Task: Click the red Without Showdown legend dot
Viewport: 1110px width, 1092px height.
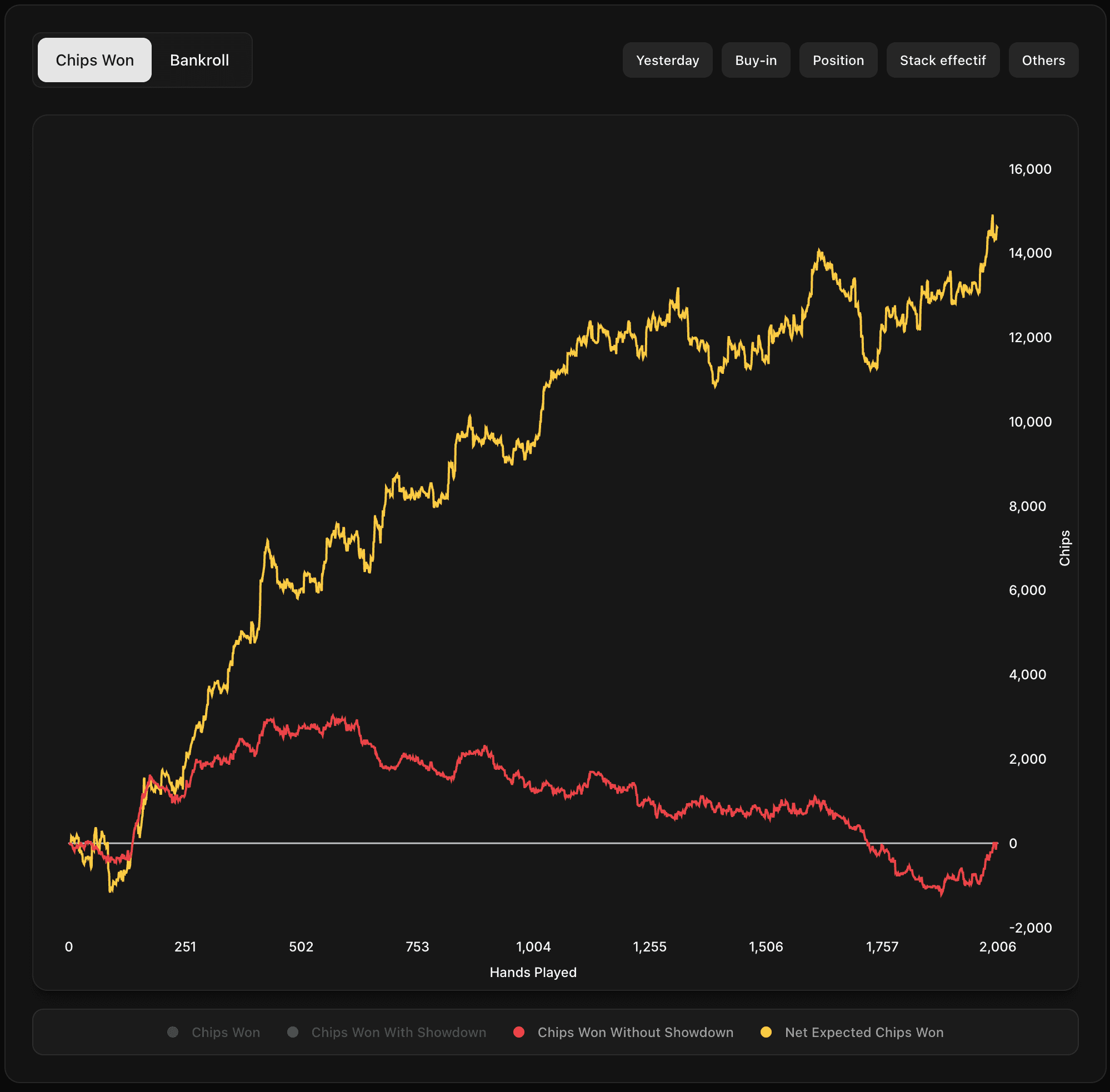Action: point(518,1032)
